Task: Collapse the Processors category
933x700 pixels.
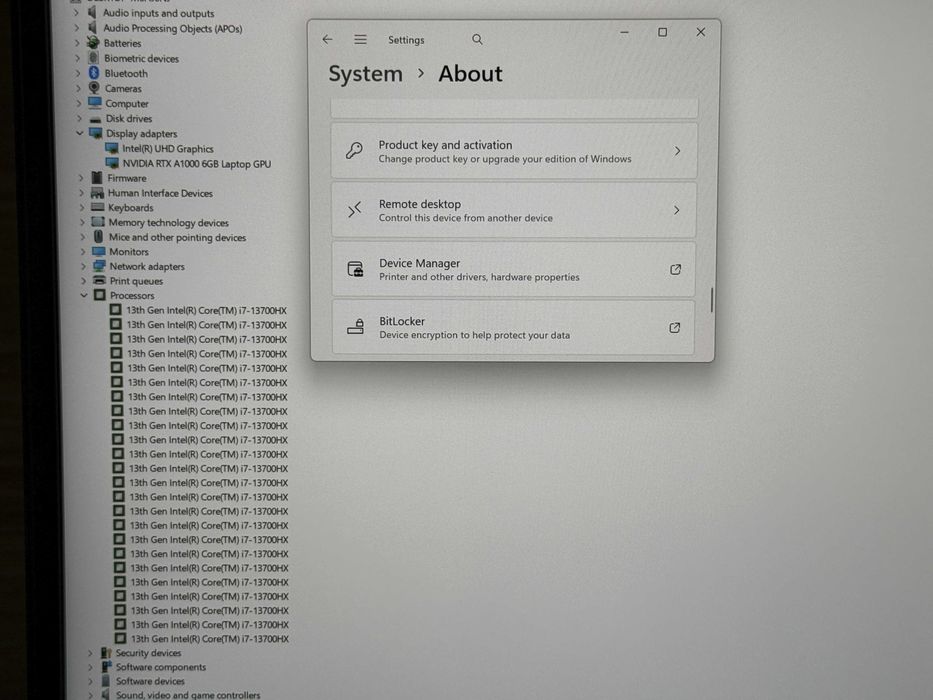Action: click(84, 295)
